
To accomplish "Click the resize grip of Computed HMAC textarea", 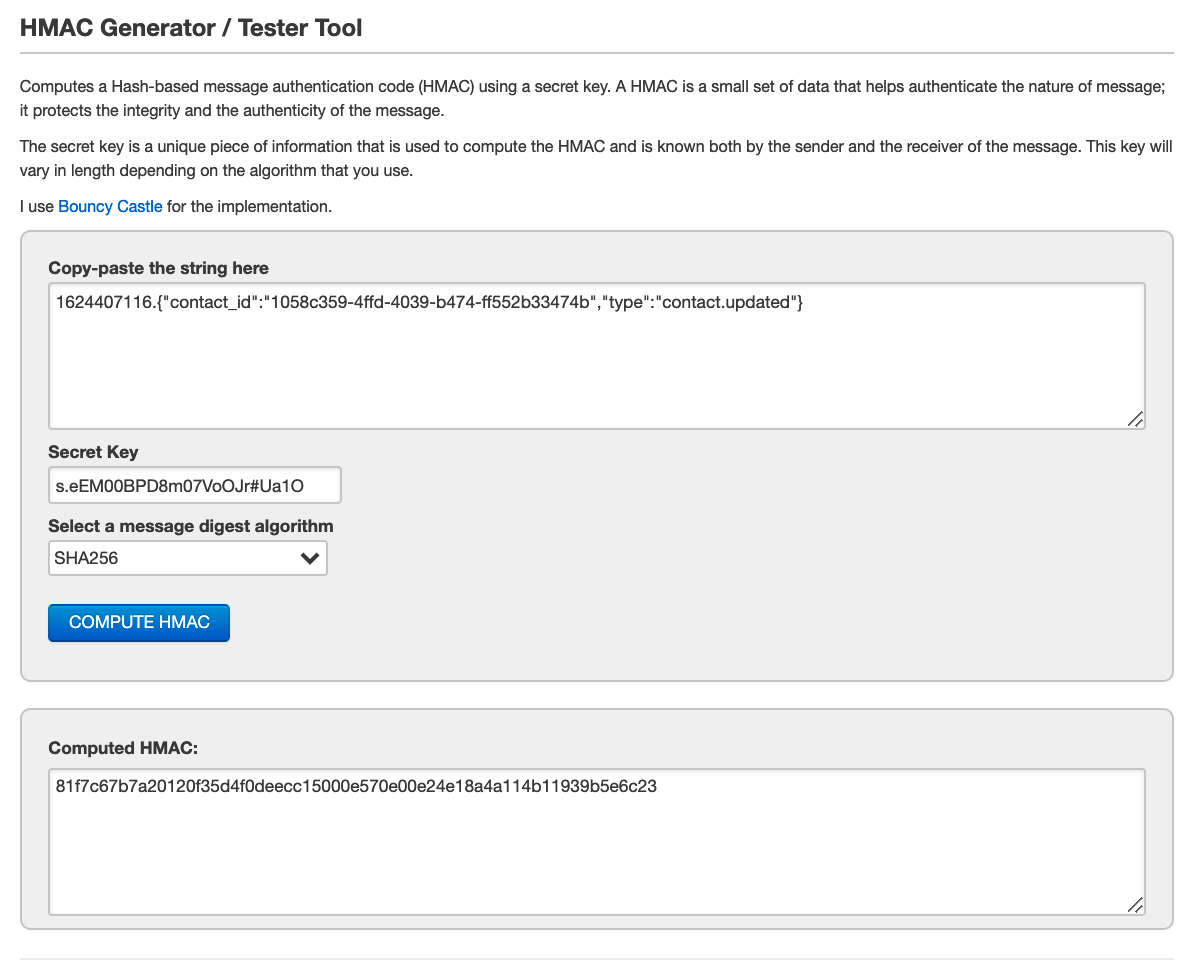I will [1135, 904].
